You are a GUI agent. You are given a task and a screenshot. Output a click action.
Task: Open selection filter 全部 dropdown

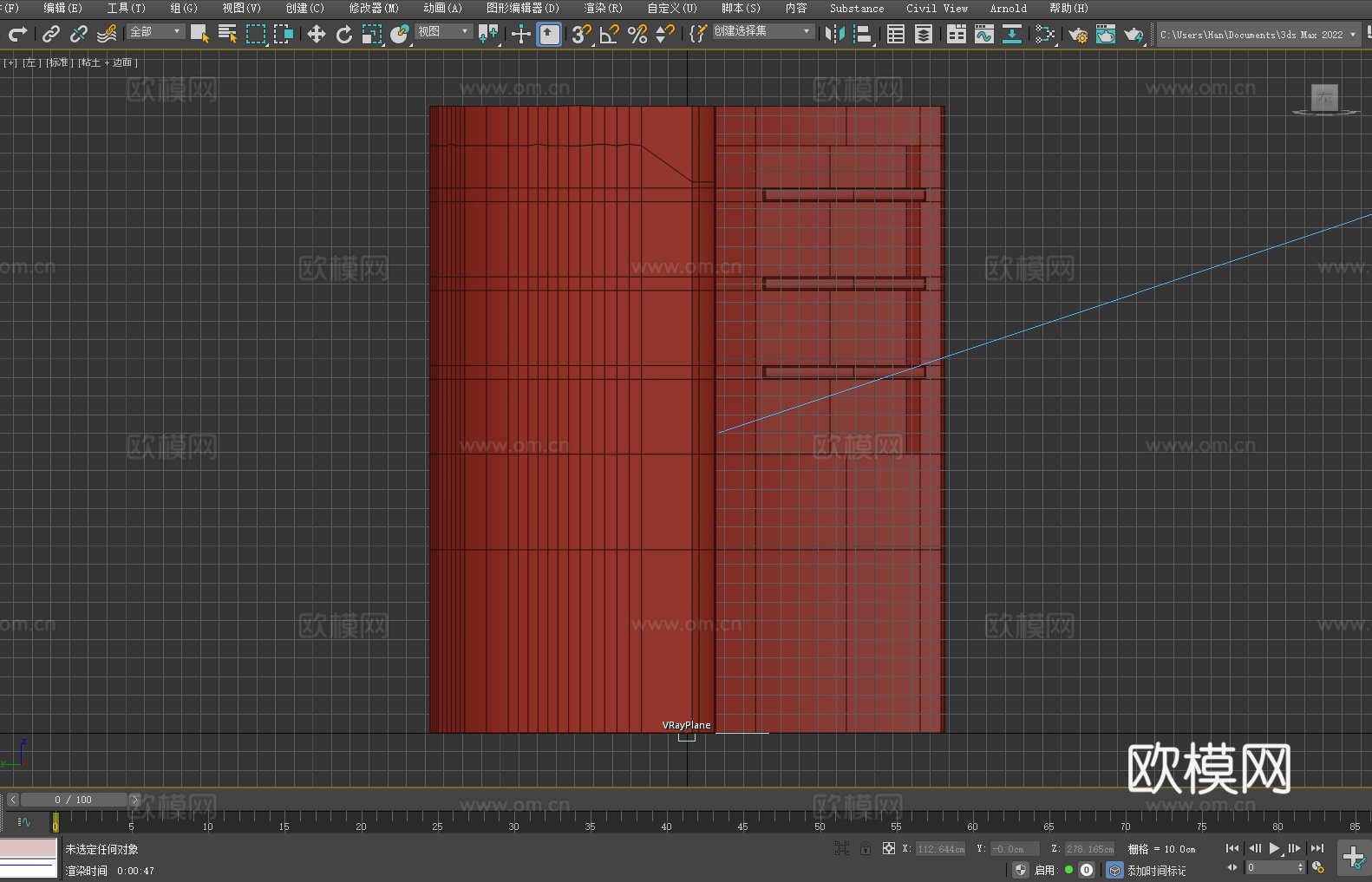(156, 31)
